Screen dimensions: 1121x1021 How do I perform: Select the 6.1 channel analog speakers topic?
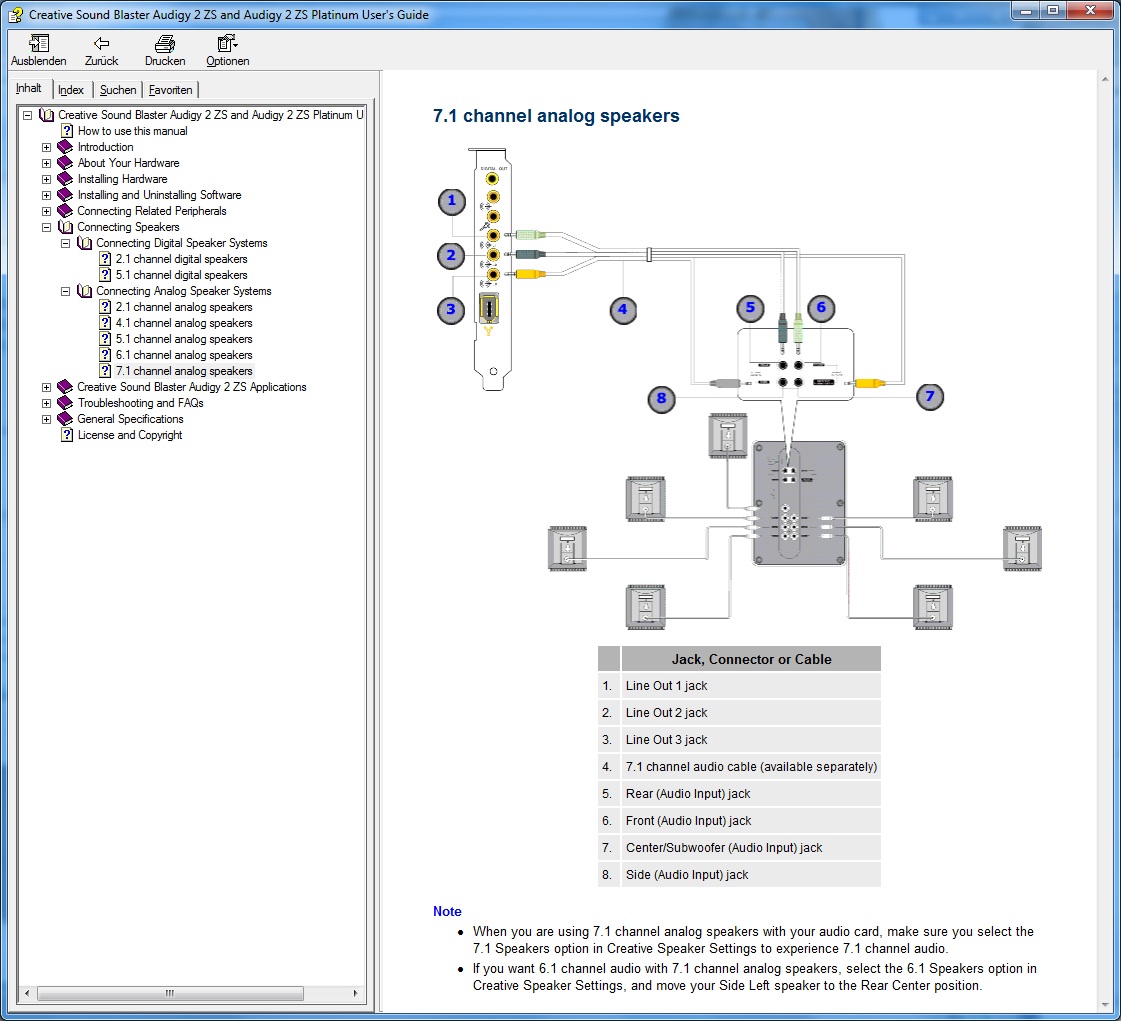(184, 355)
